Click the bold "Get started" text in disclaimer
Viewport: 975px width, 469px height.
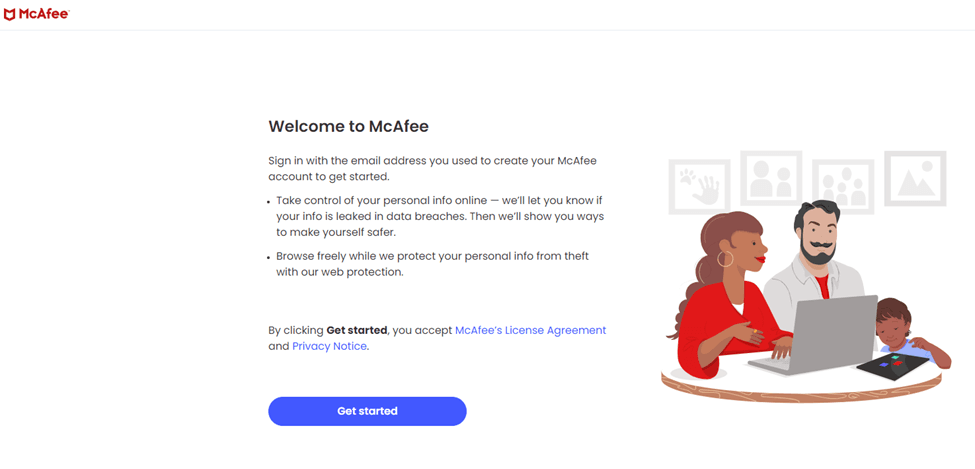point(357,330)
